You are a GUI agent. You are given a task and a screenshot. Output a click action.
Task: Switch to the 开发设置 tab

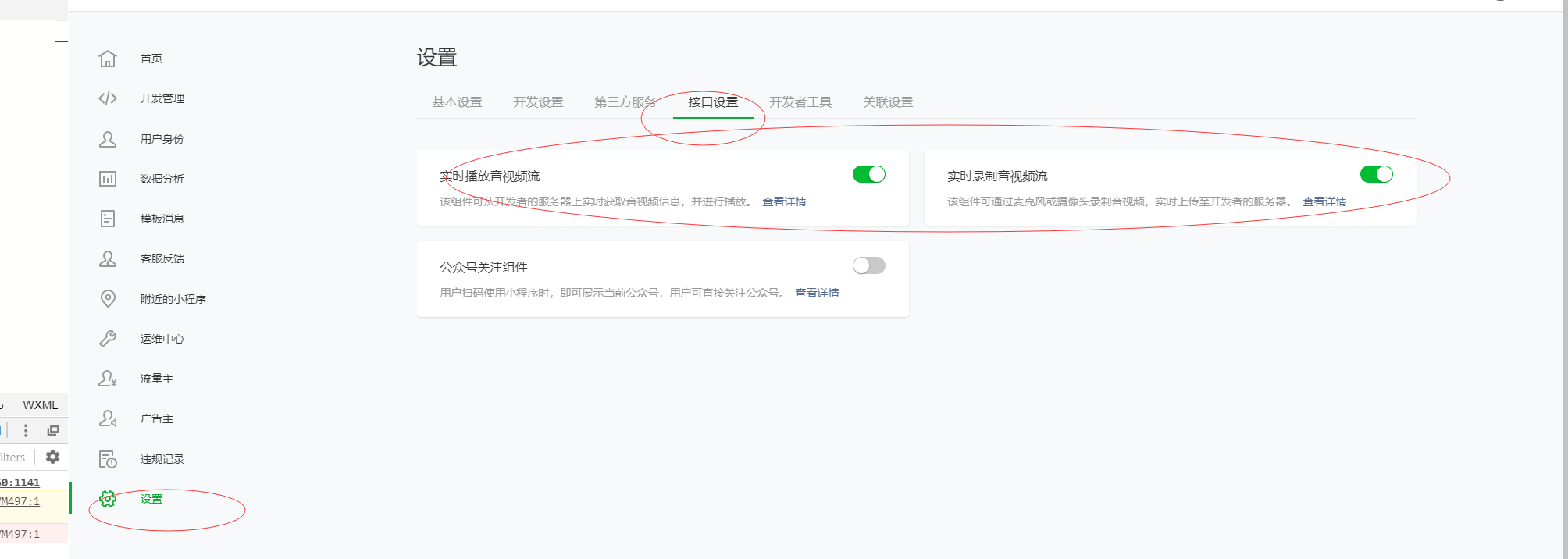pos(538,102)
